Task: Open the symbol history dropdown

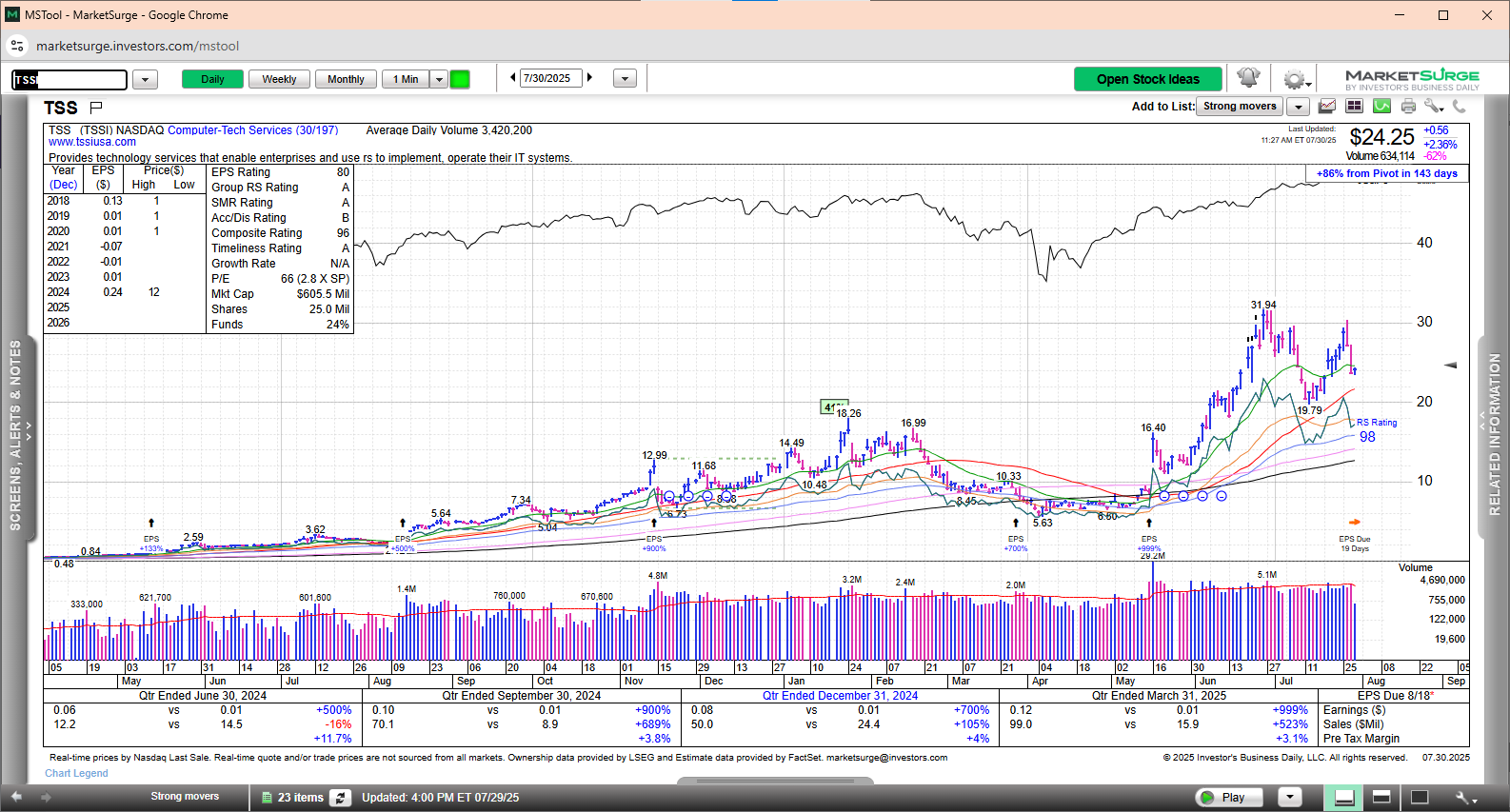Action: [145, 79]
